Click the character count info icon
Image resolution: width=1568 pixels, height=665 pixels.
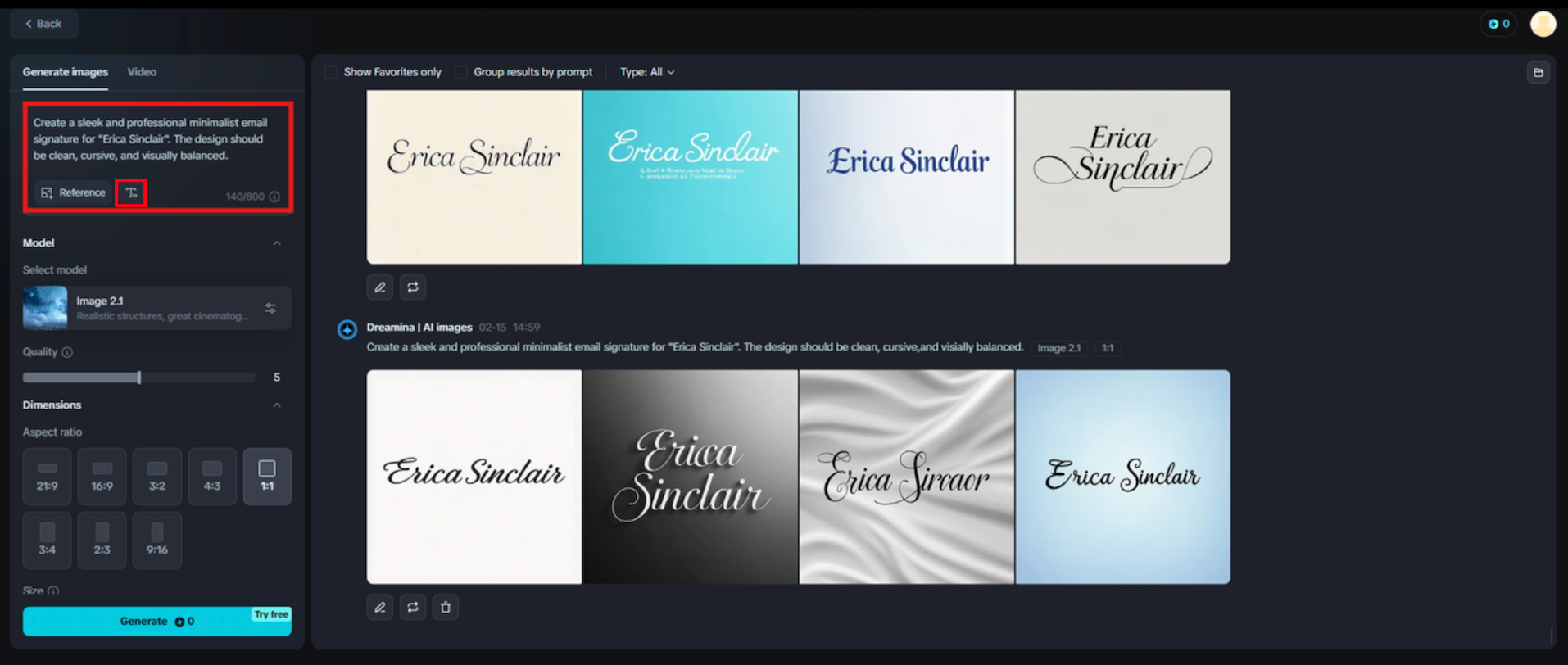click(274, 197)
